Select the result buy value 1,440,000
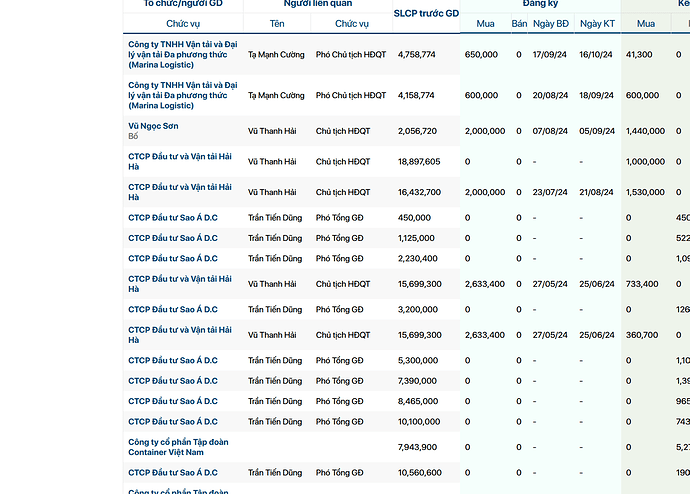 (x=645, y=131)
